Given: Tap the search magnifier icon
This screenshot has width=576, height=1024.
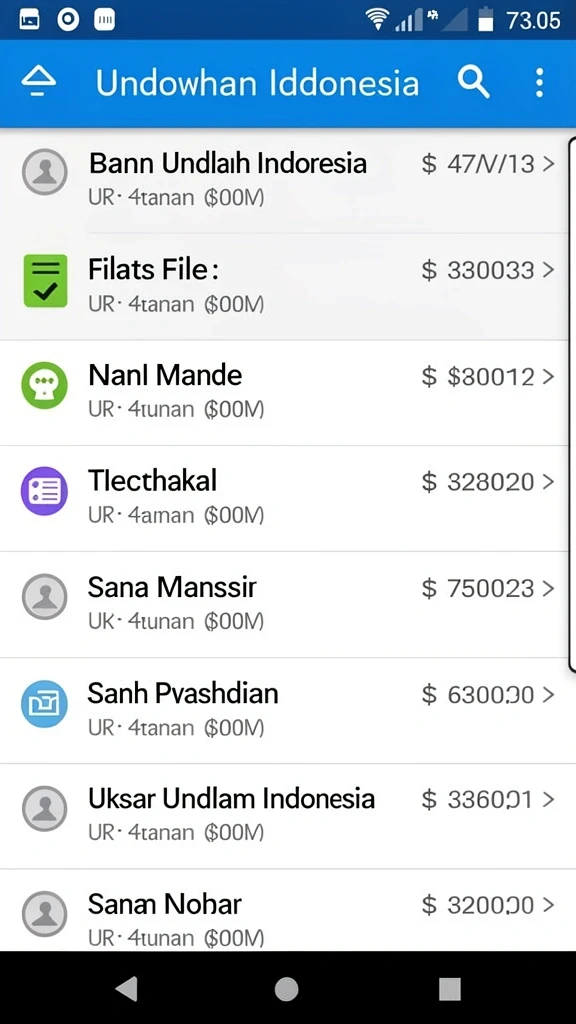Looking at the screenshot, I should coord(473,83).
